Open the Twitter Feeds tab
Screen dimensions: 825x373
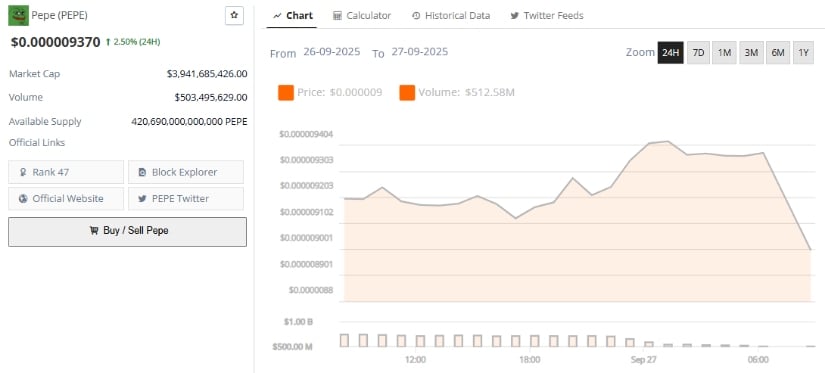click(547, 16)
